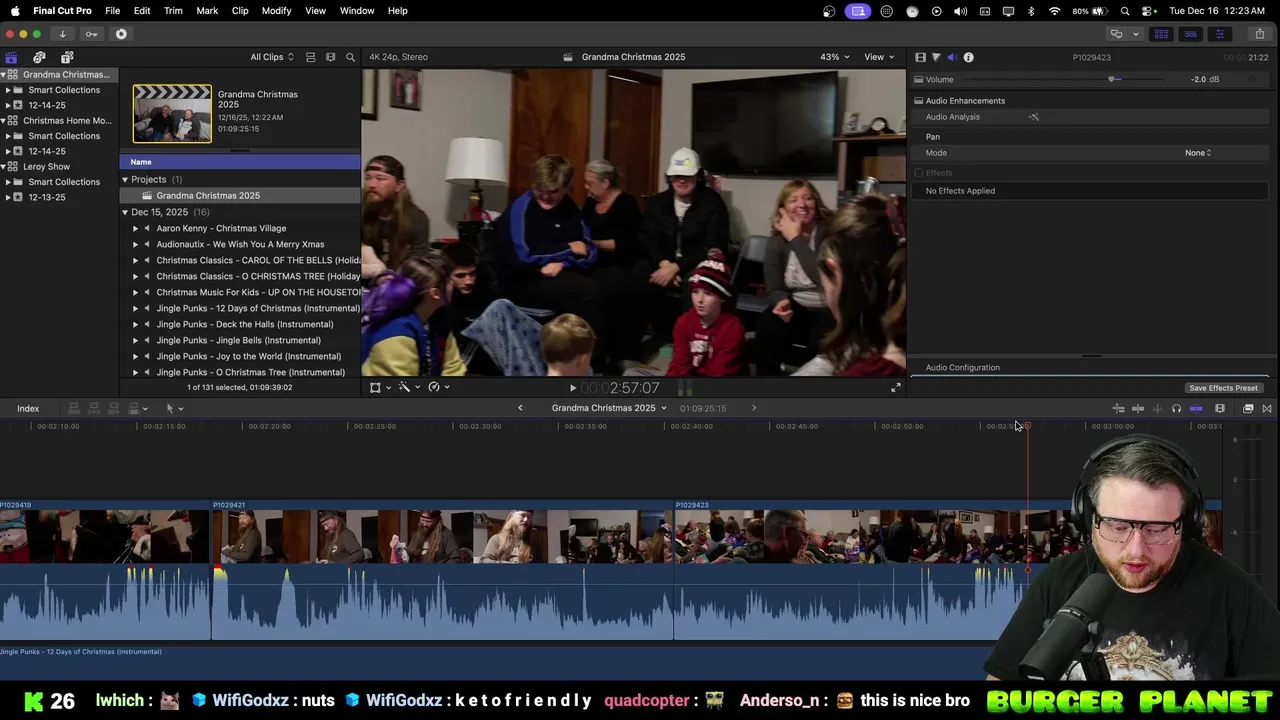Open the Pan Mode None dropdown
The height and width of the screenshot is (720, 1280).
click(x=1198, y=153)
